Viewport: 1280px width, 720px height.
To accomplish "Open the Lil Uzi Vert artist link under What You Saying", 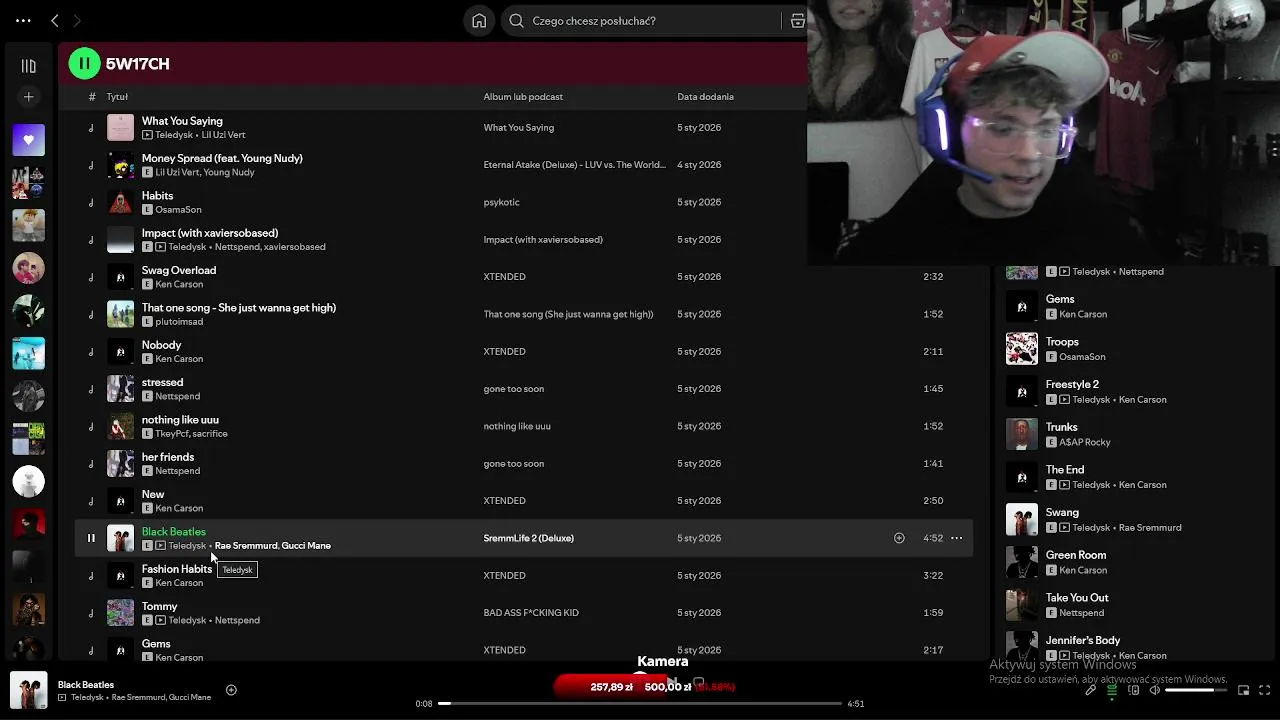I will (x=223, y=135).
